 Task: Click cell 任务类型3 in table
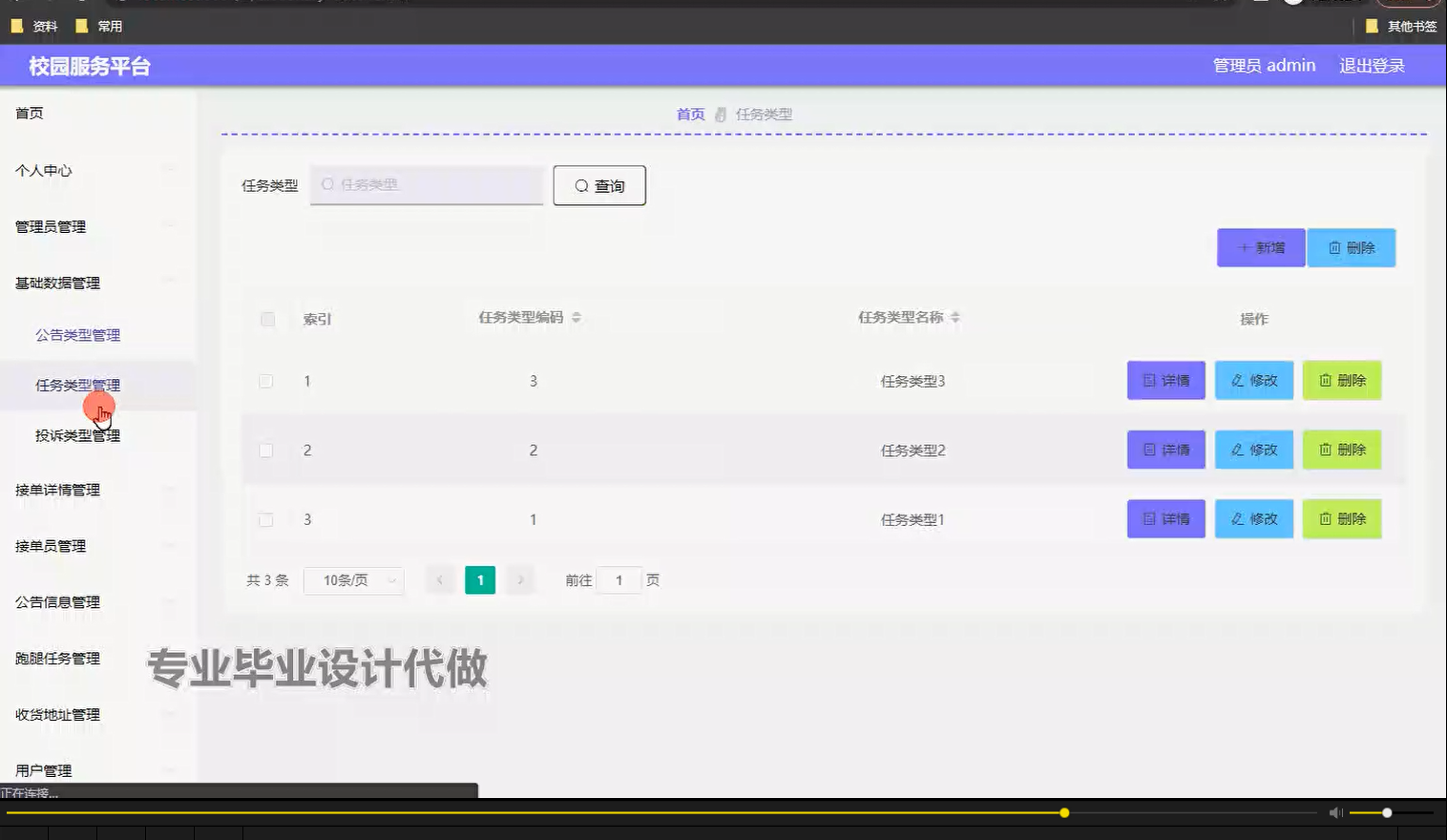tap(912, 381)
